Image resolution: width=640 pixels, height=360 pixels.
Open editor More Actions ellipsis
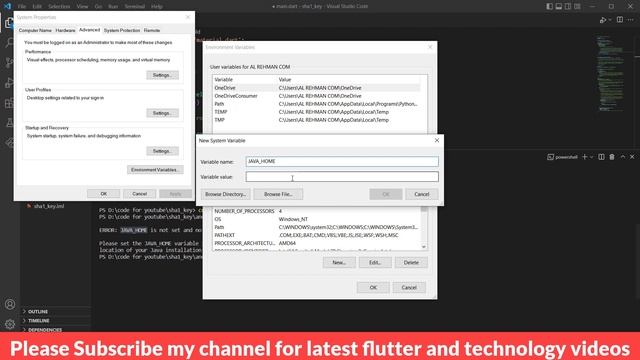click(x=631, y=20)
